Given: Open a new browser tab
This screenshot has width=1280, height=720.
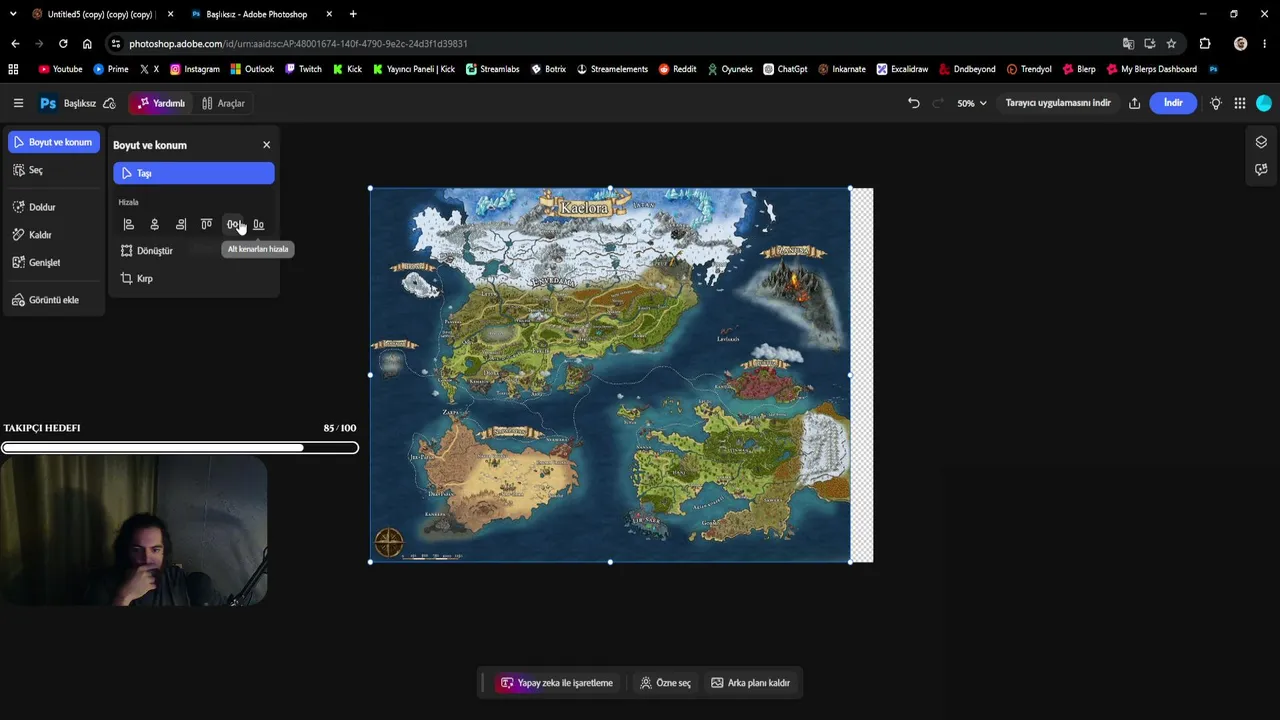Looking at the screenshot, I should coord(353,14).
